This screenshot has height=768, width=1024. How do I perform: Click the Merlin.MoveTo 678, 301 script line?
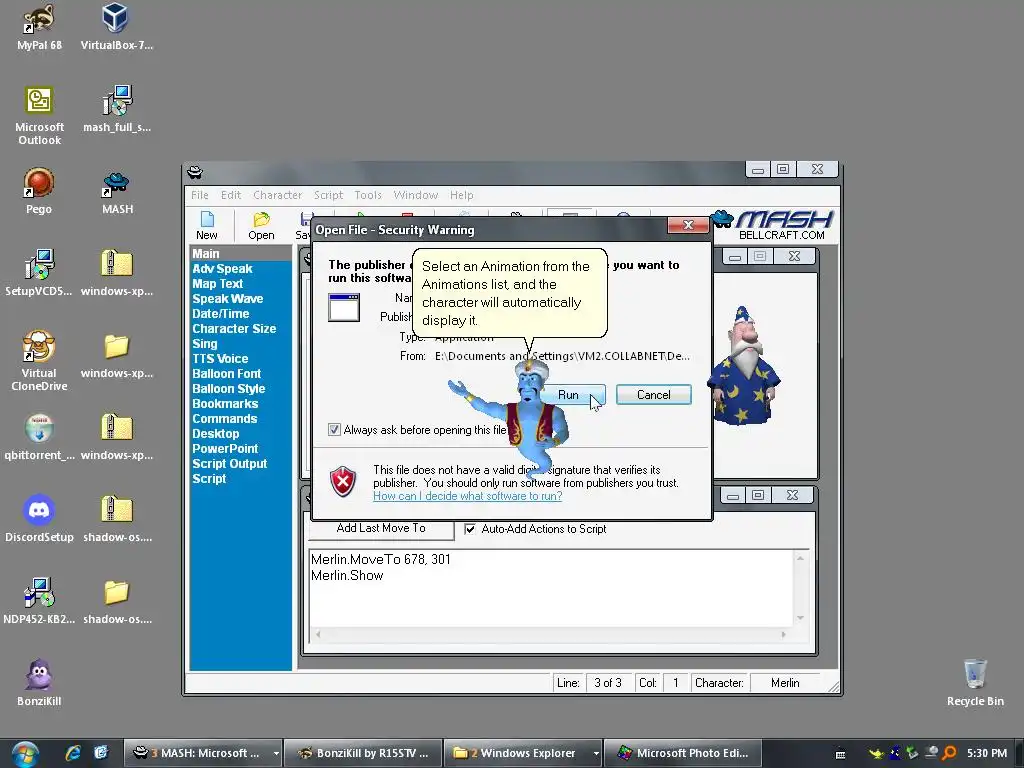click(381, 559)
